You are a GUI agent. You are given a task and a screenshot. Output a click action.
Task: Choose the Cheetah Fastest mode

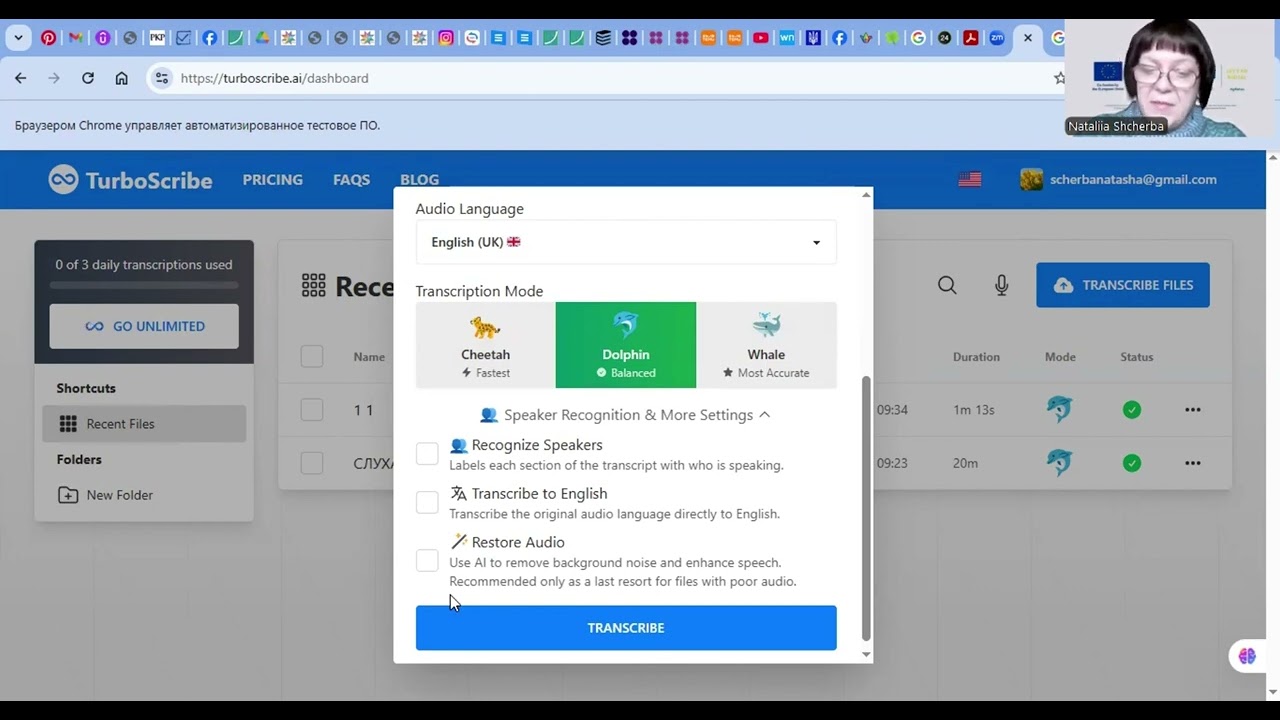[x=486, y=345]
